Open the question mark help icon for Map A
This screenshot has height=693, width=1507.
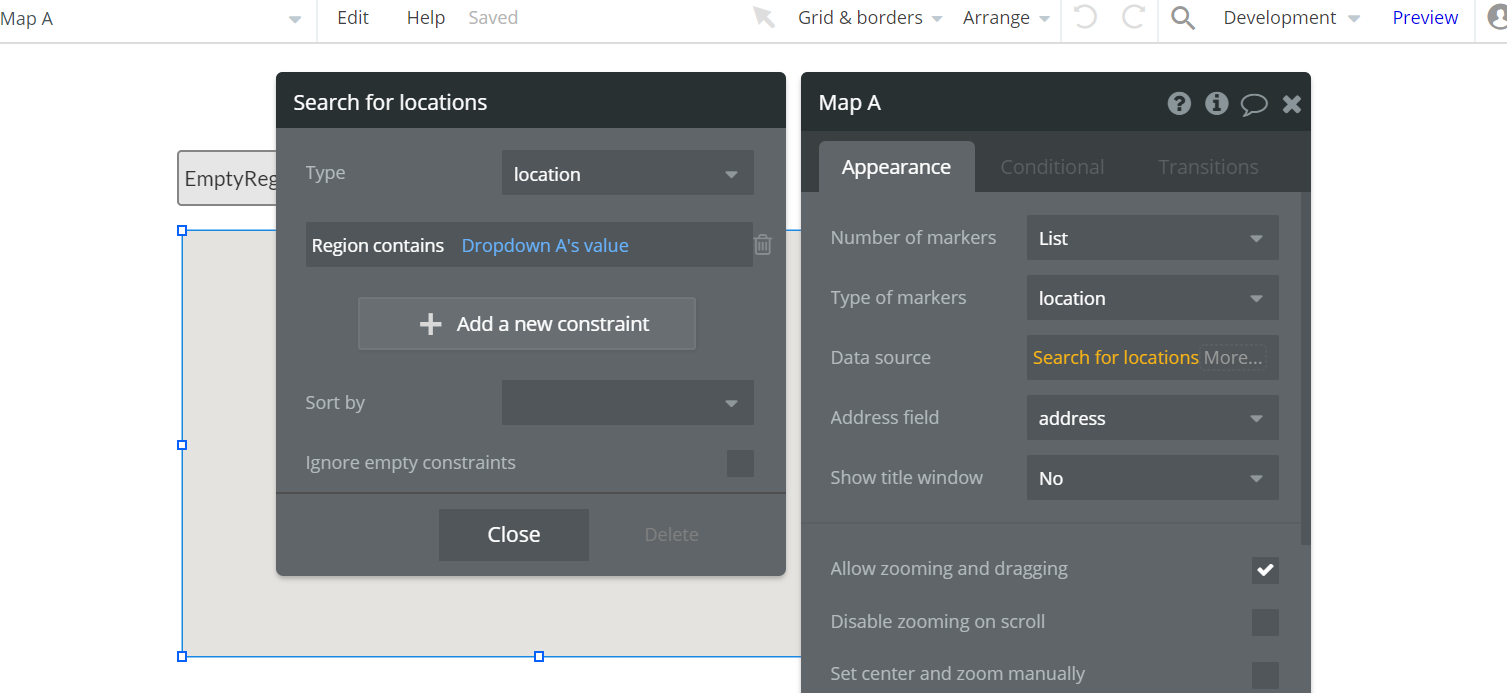pyautogui.click(x=1179, y=103)
